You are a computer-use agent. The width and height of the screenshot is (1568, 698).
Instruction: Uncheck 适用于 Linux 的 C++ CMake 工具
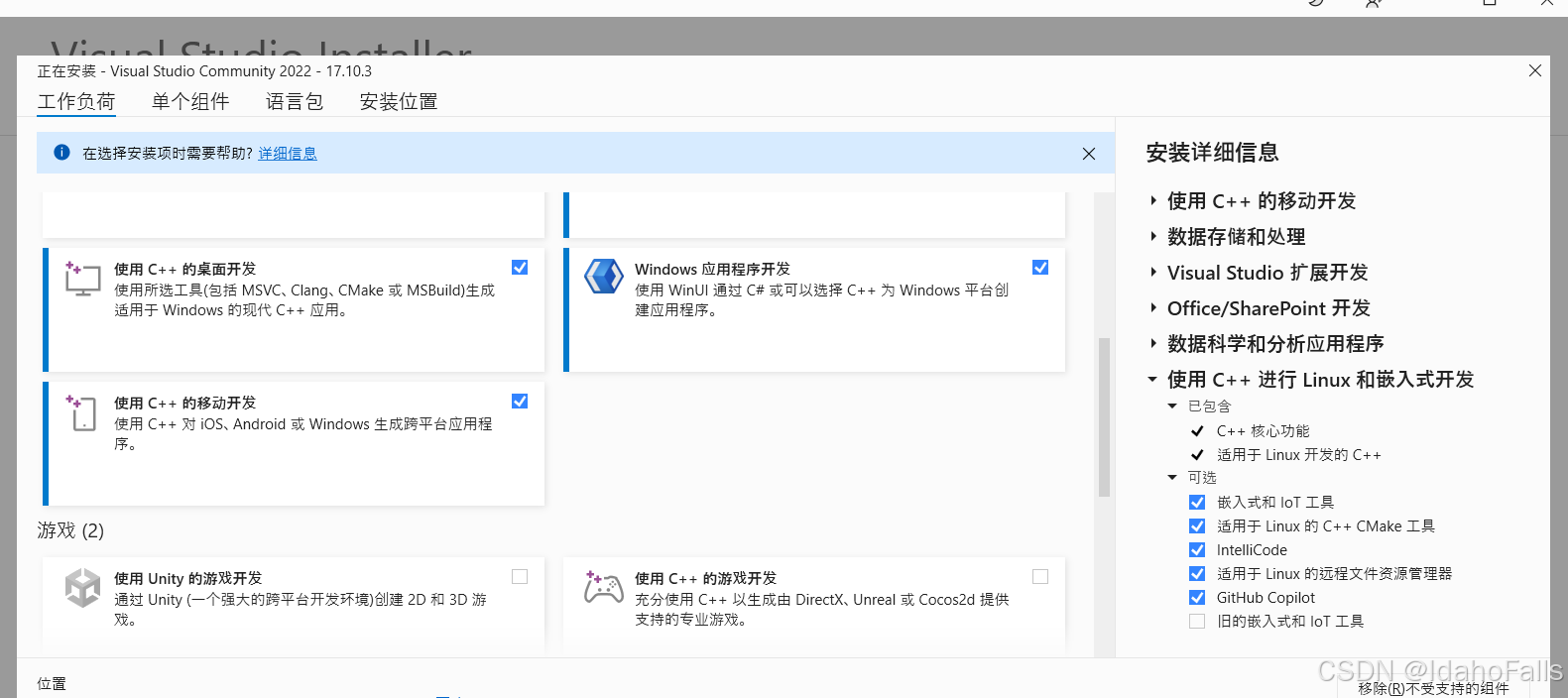click(1197, 526)
